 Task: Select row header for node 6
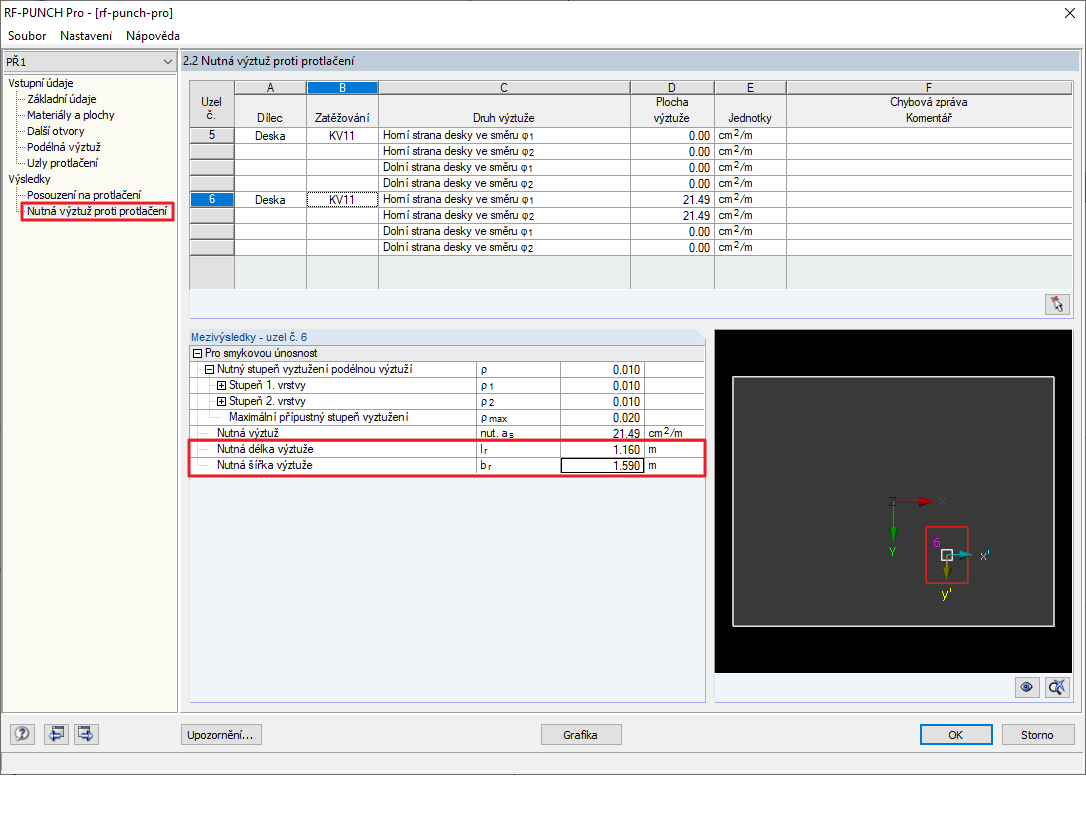coord(212,199)
